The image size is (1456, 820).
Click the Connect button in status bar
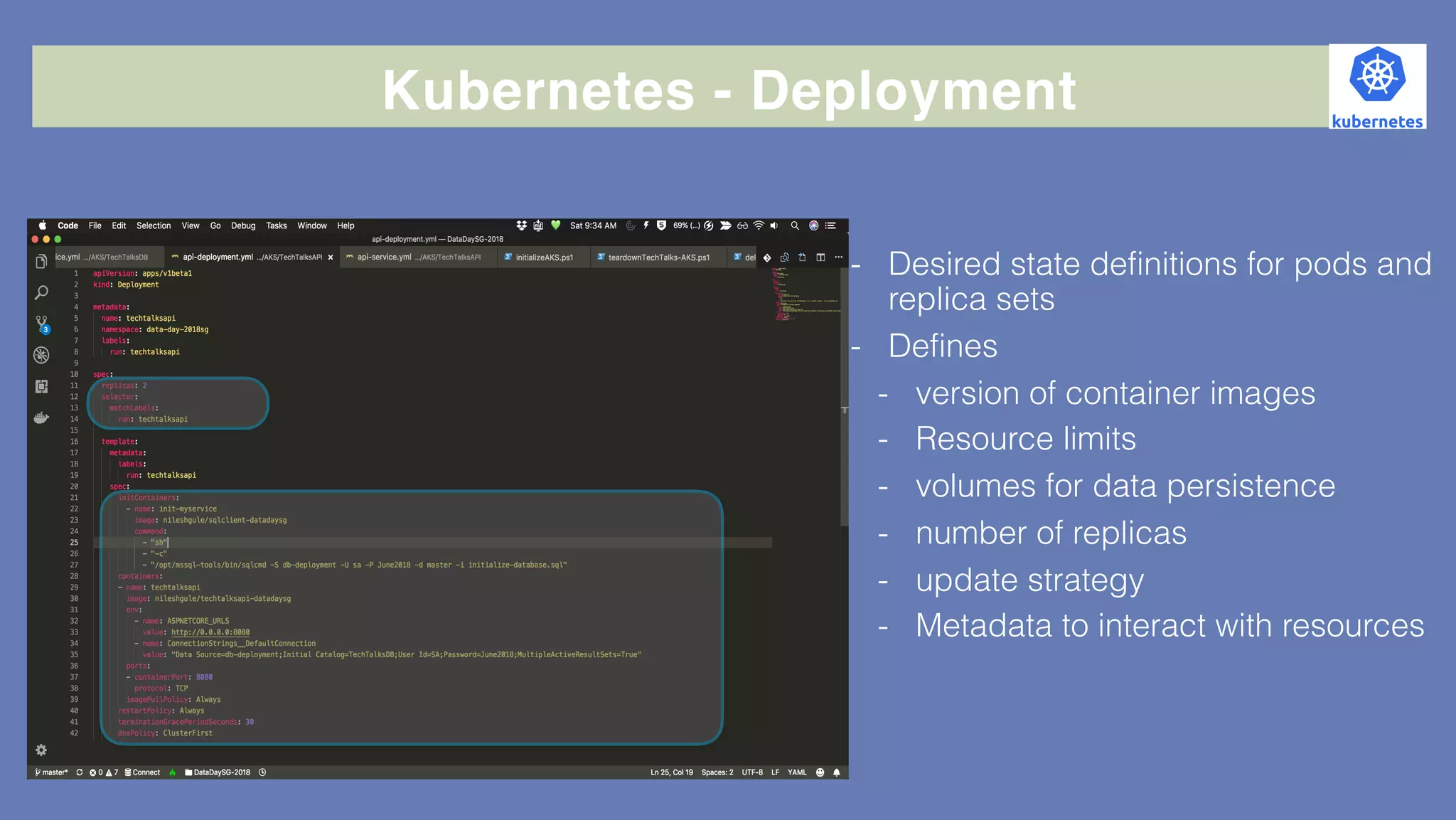click(x=143, y=772)
